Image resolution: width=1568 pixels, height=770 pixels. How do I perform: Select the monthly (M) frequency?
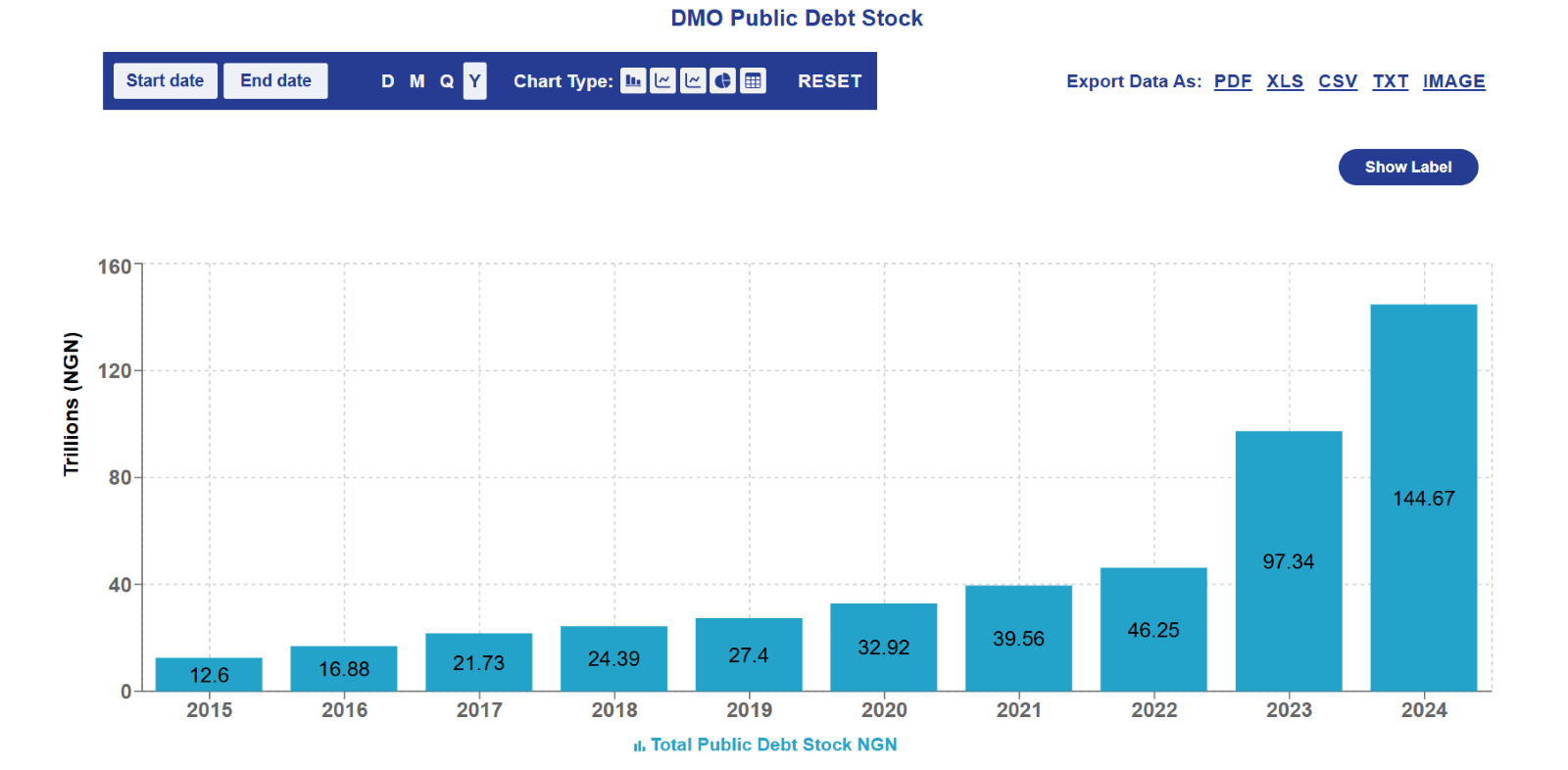coord(417,81)
